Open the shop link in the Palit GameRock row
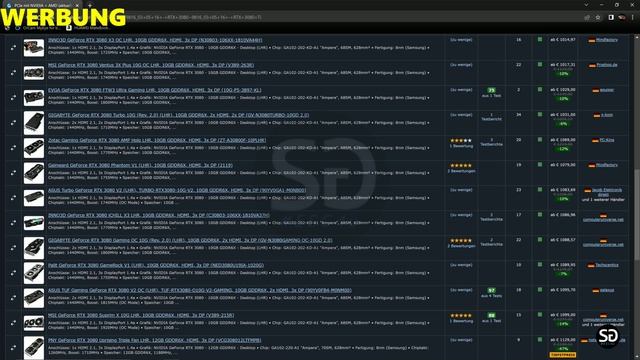The width and height of the screenshot is (640, 360). click(607, 265)
